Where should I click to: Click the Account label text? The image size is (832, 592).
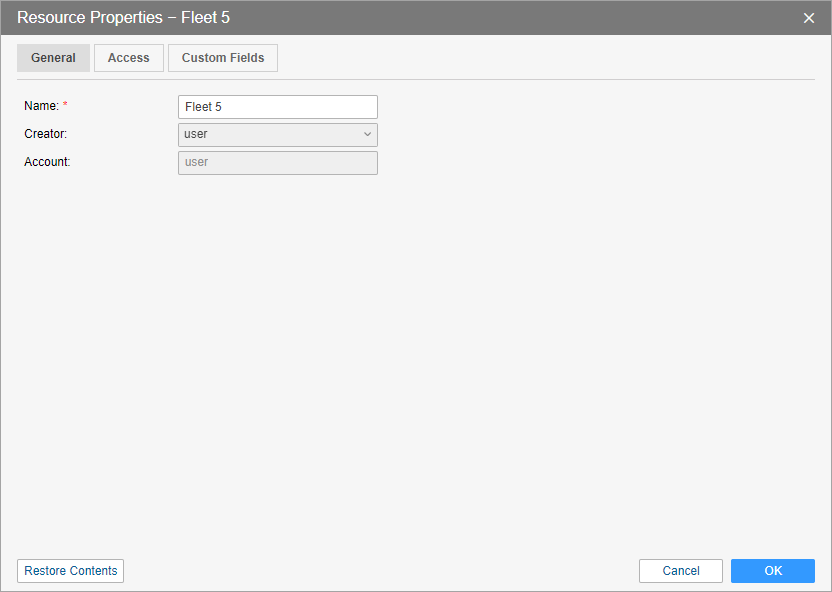47,162
